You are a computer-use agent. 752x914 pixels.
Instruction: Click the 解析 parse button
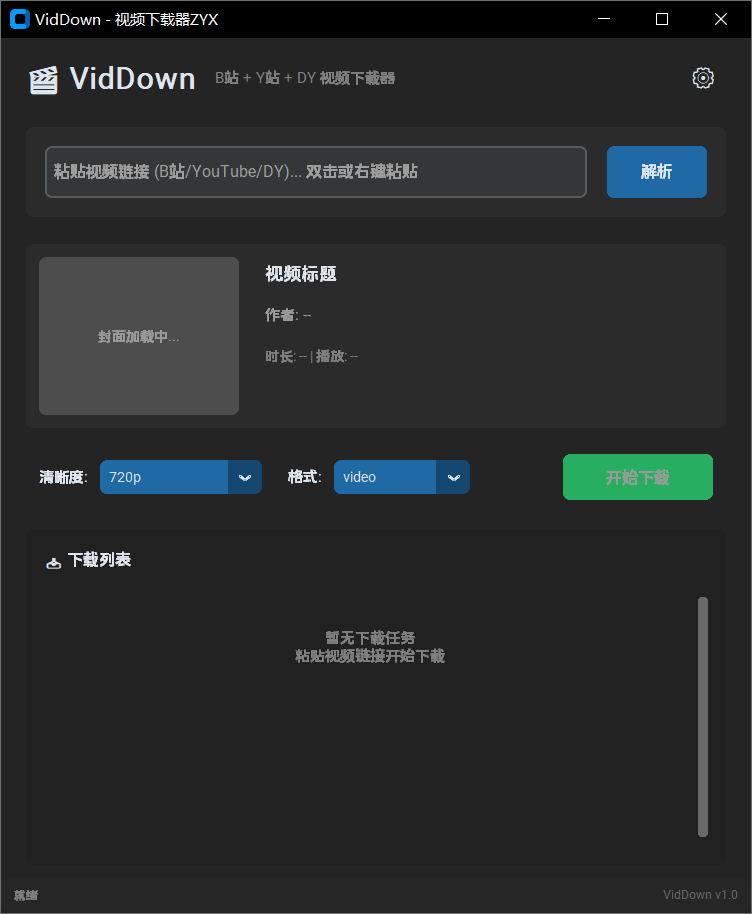[656, 172]
